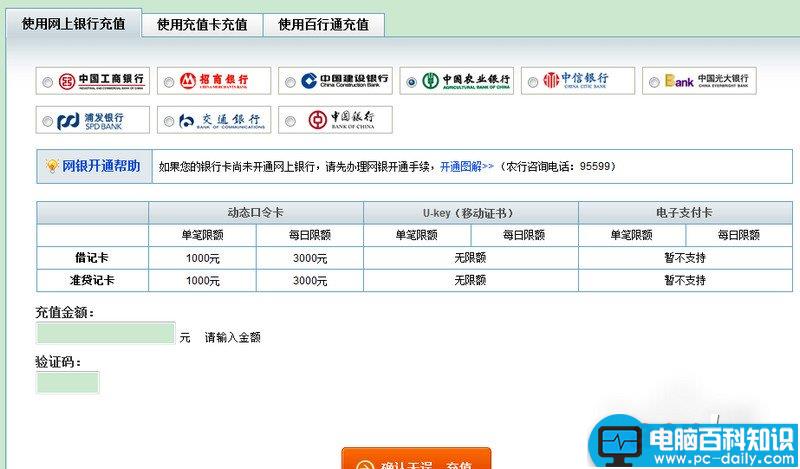
Task: Click the 充值金额： label
Action: pyautogui.click(x=65, y=312)
